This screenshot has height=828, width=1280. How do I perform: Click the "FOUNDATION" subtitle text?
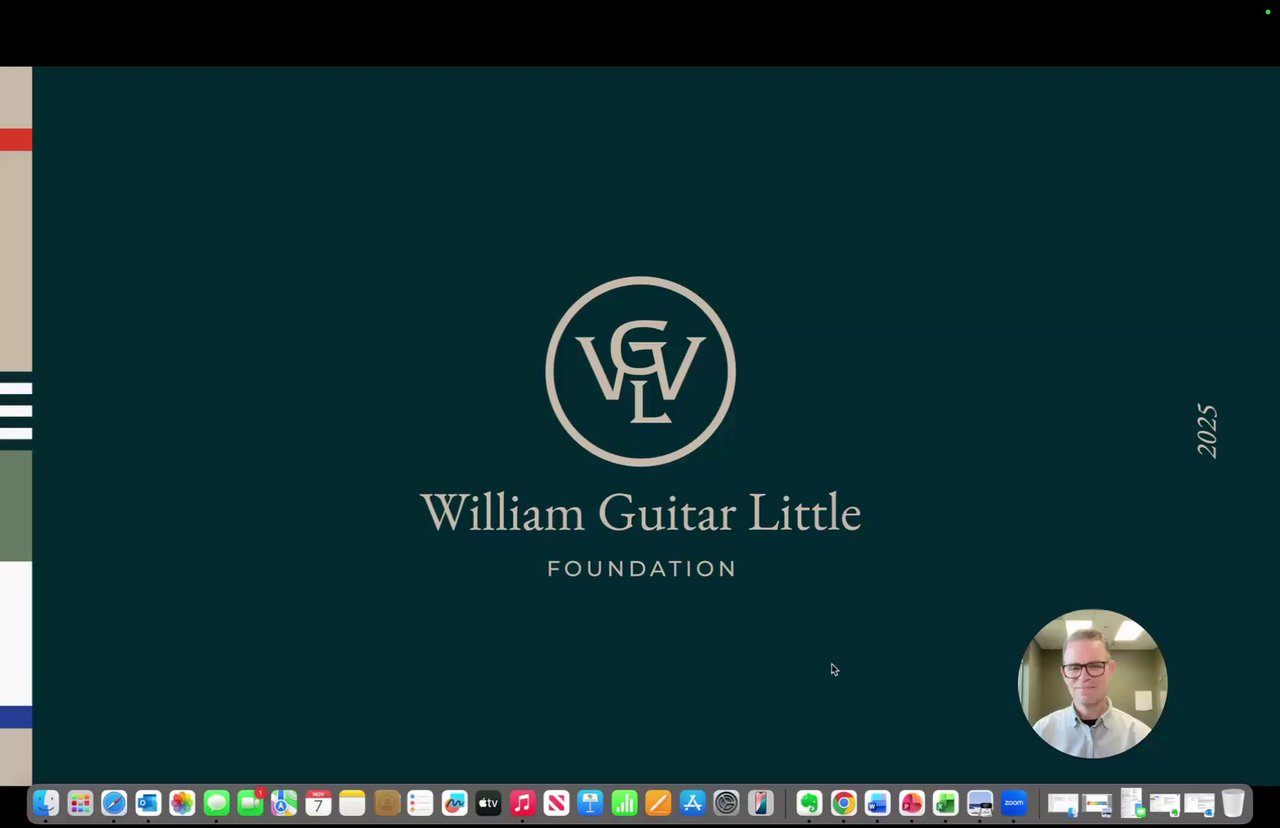click(642, 569)
